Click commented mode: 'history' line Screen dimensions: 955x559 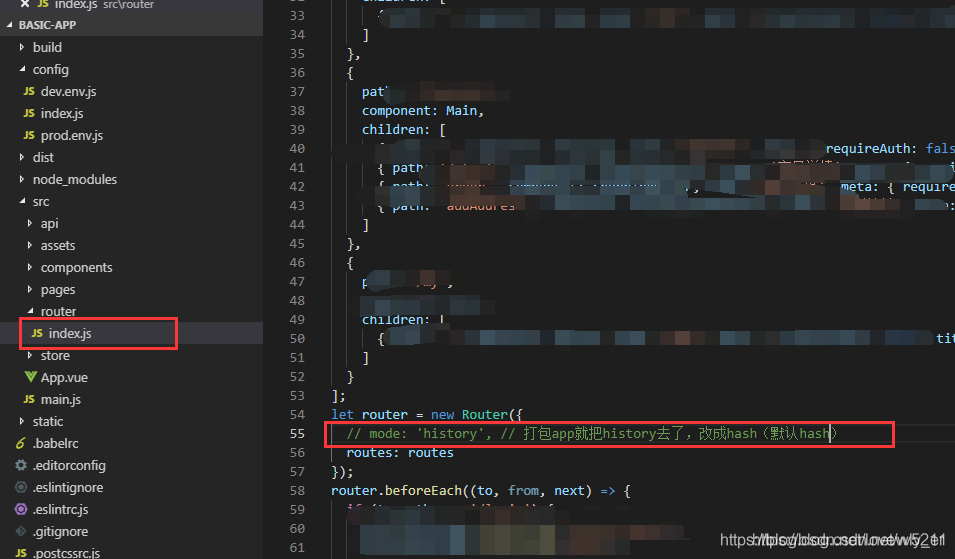click(591, 433)
